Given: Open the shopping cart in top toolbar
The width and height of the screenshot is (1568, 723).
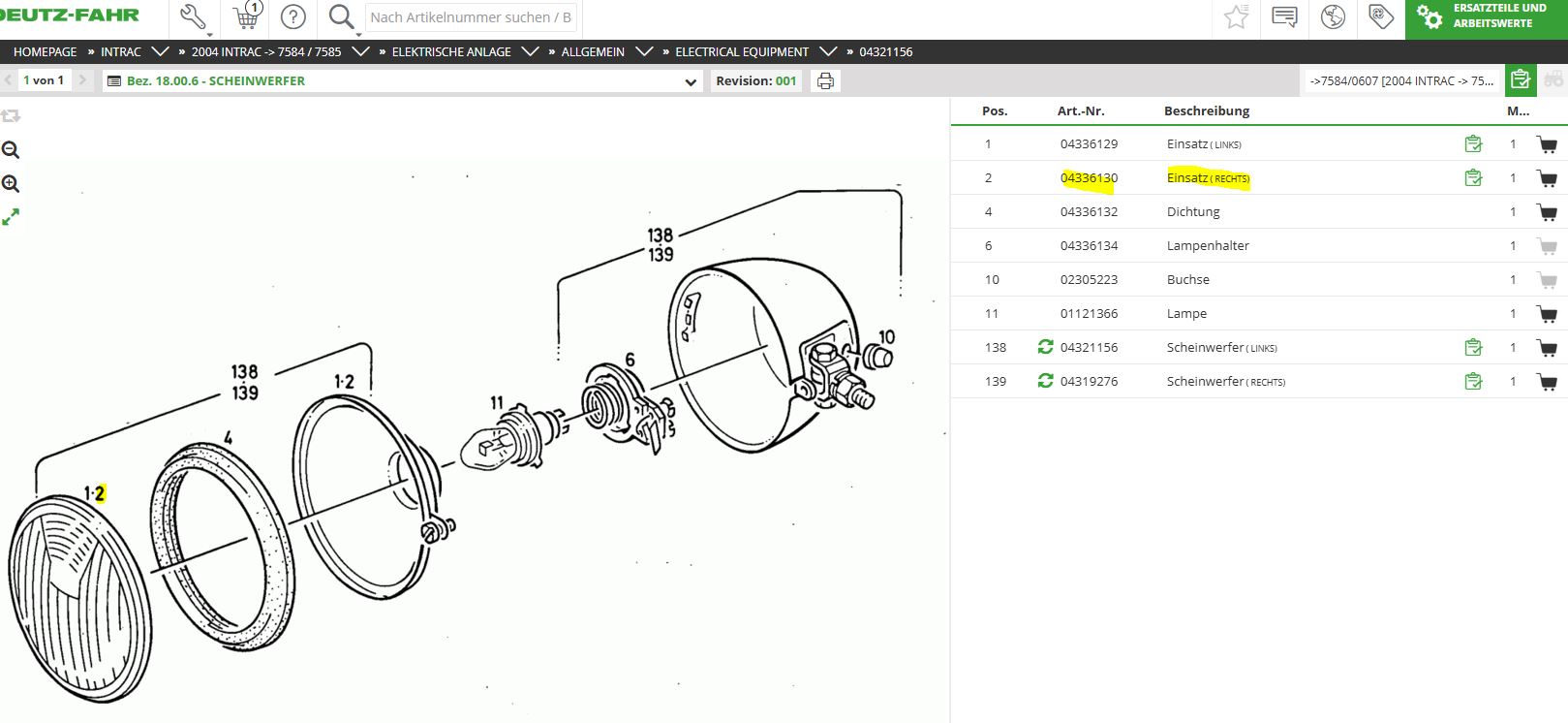Looking at the screenshot, I should tap(248, 16).
